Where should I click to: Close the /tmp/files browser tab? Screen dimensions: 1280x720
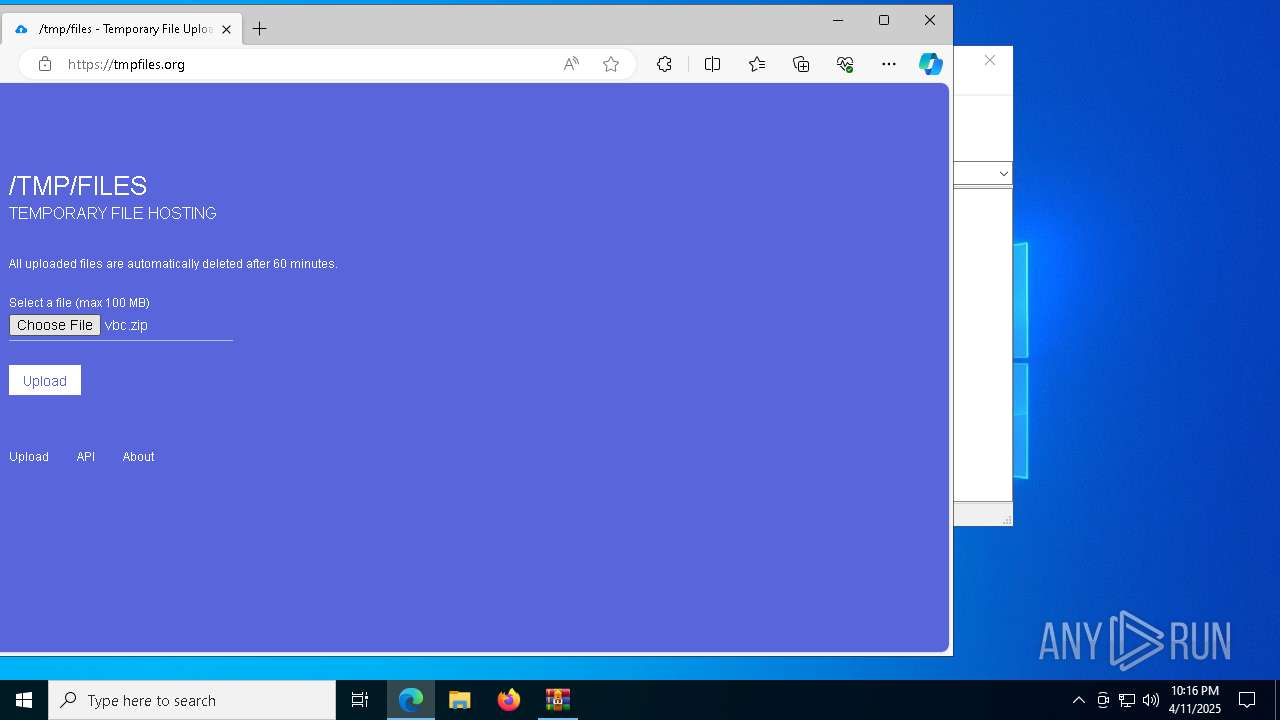227,29
